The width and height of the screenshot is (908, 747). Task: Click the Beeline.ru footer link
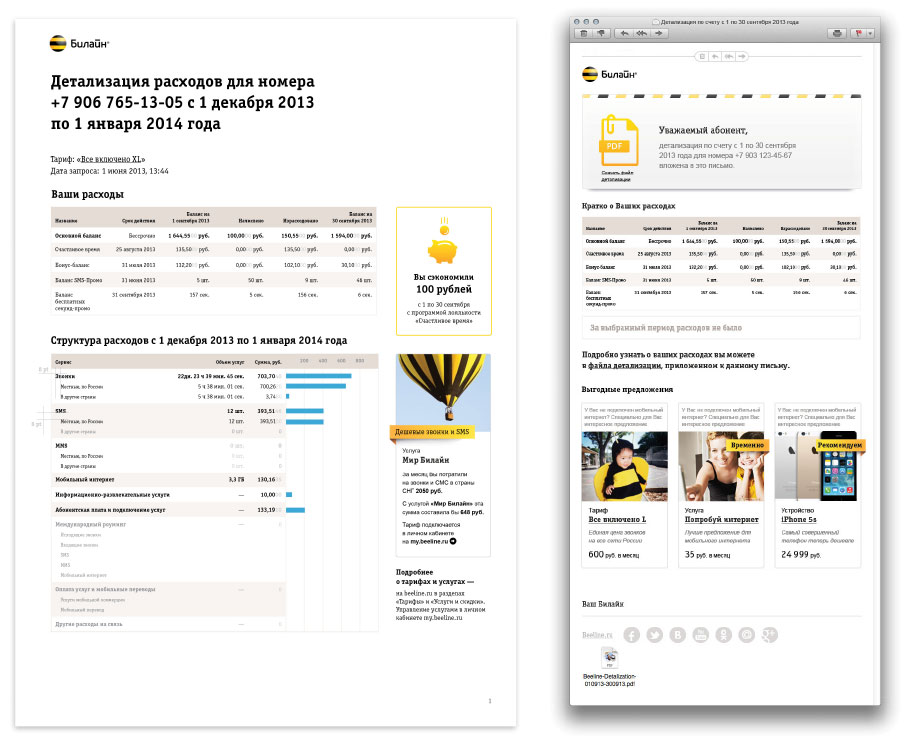[x=596, y=635]
